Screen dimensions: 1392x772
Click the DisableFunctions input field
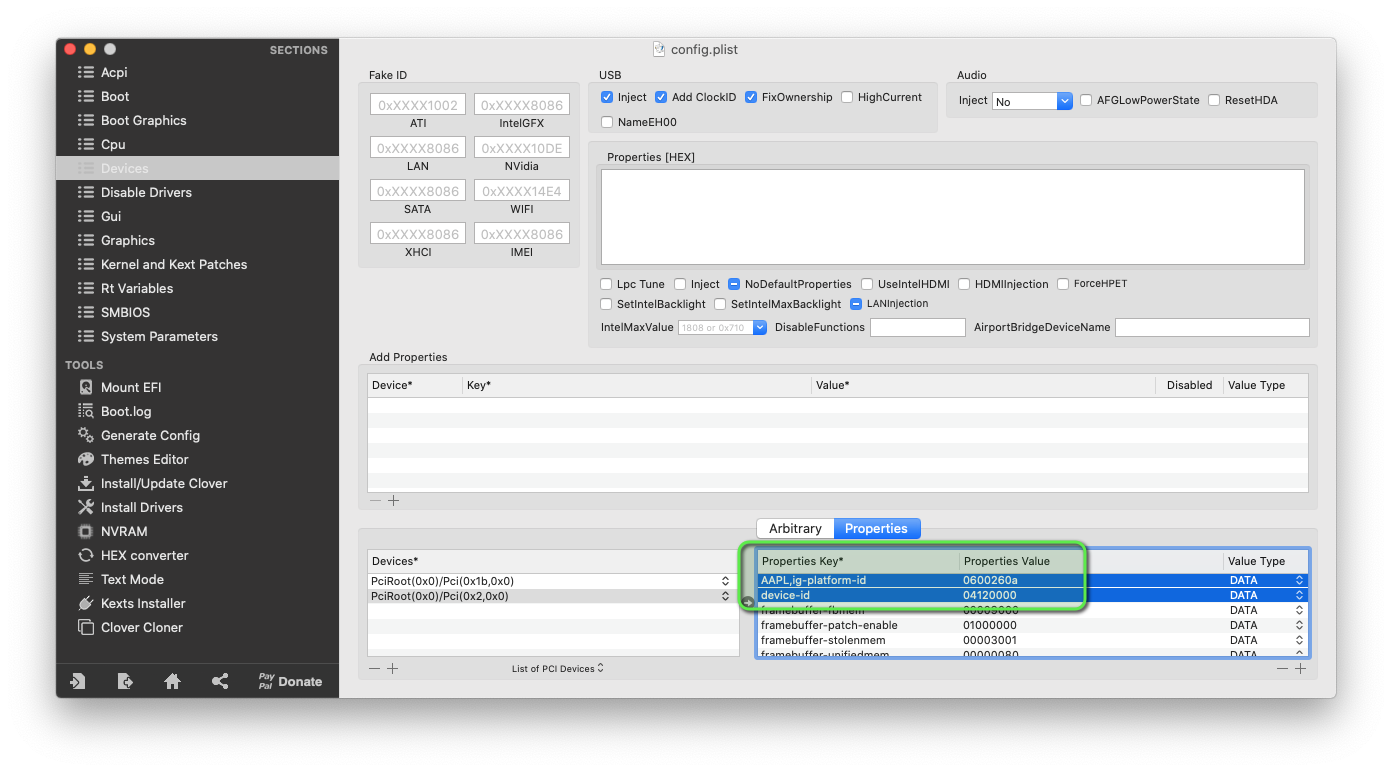(917, 327)
